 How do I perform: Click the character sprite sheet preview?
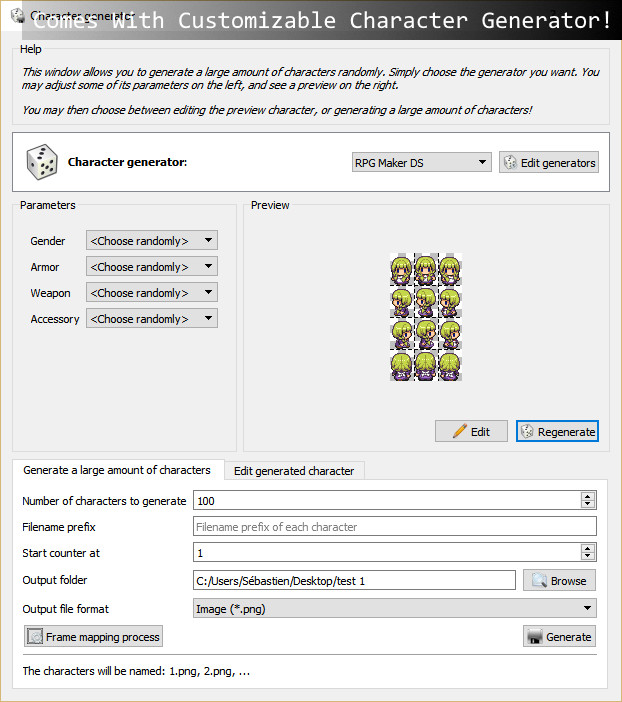click(425, 316)
